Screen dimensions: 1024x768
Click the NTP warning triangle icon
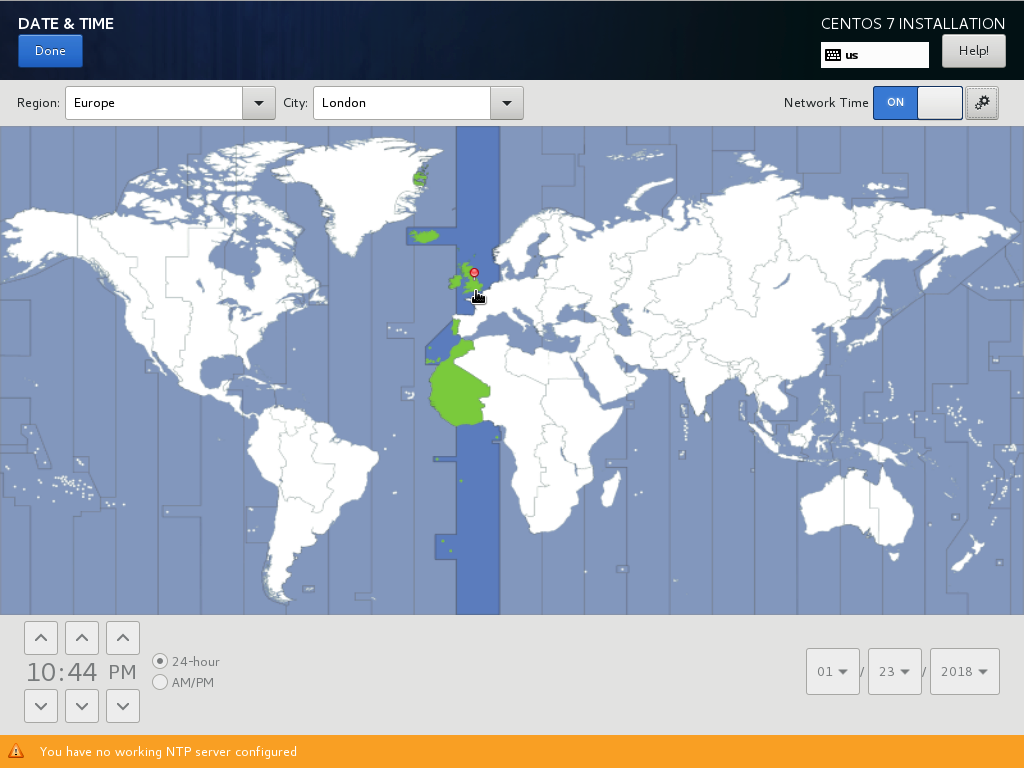point(16,752)
